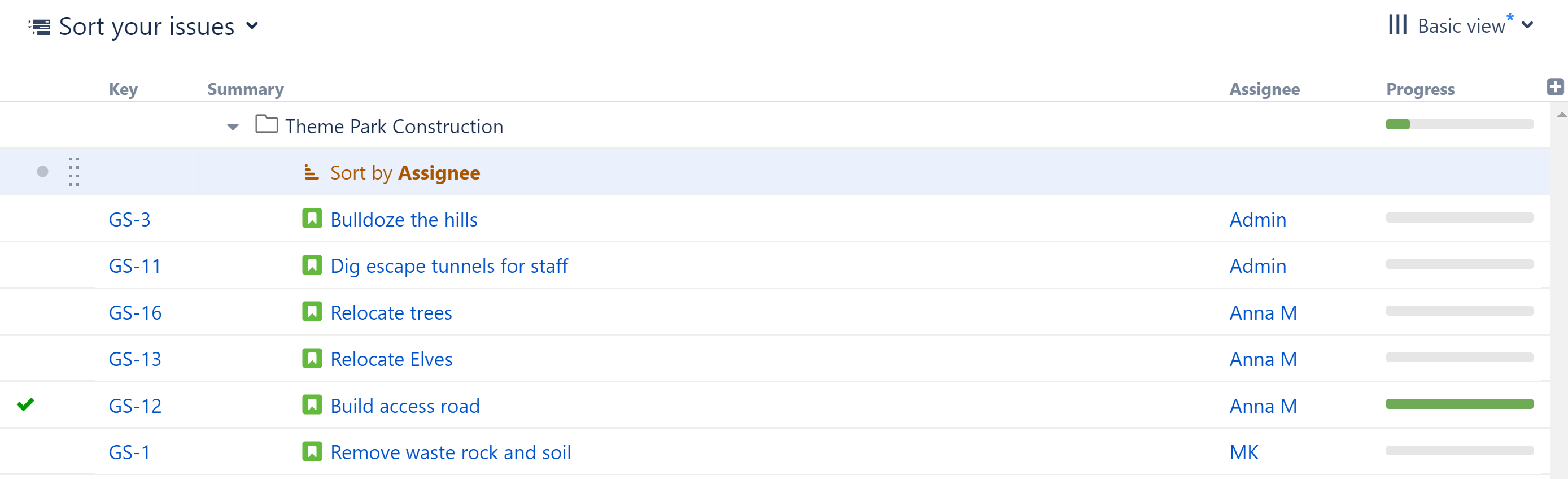Open issue GS-11 via its key link

(x=134, y=265)
